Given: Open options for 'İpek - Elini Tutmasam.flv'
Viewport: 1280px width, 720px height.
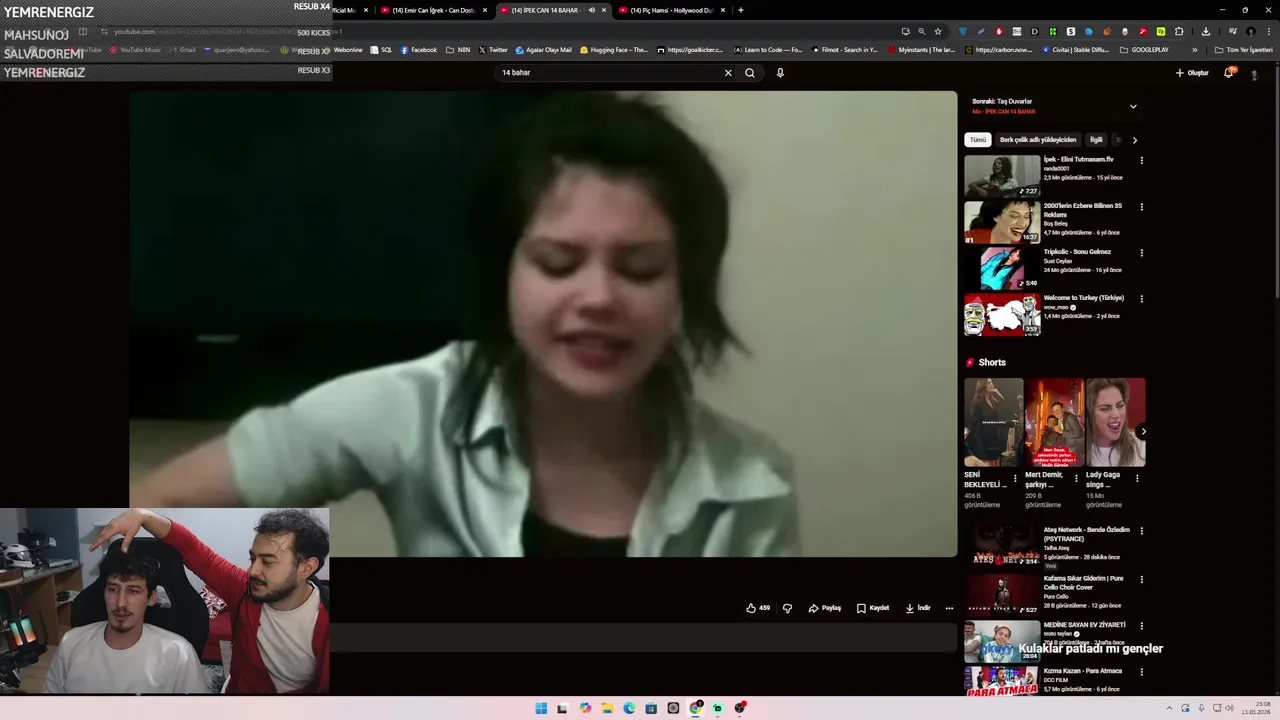Looking at the screenshot, I should point(1141,160).
